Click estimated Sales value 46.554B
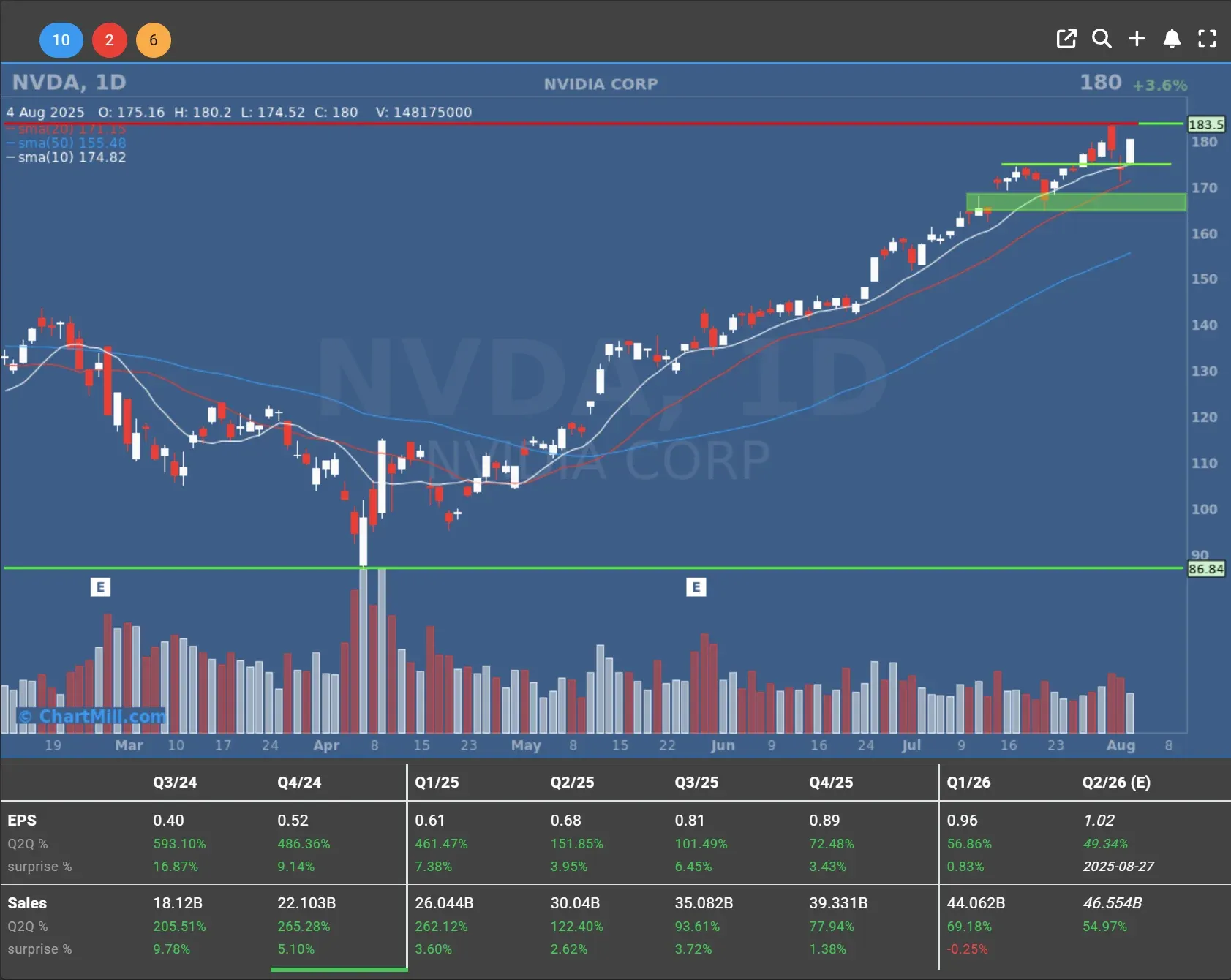Image resolution: width=1231 pixels, height=980 pixels. point(1113,903)
